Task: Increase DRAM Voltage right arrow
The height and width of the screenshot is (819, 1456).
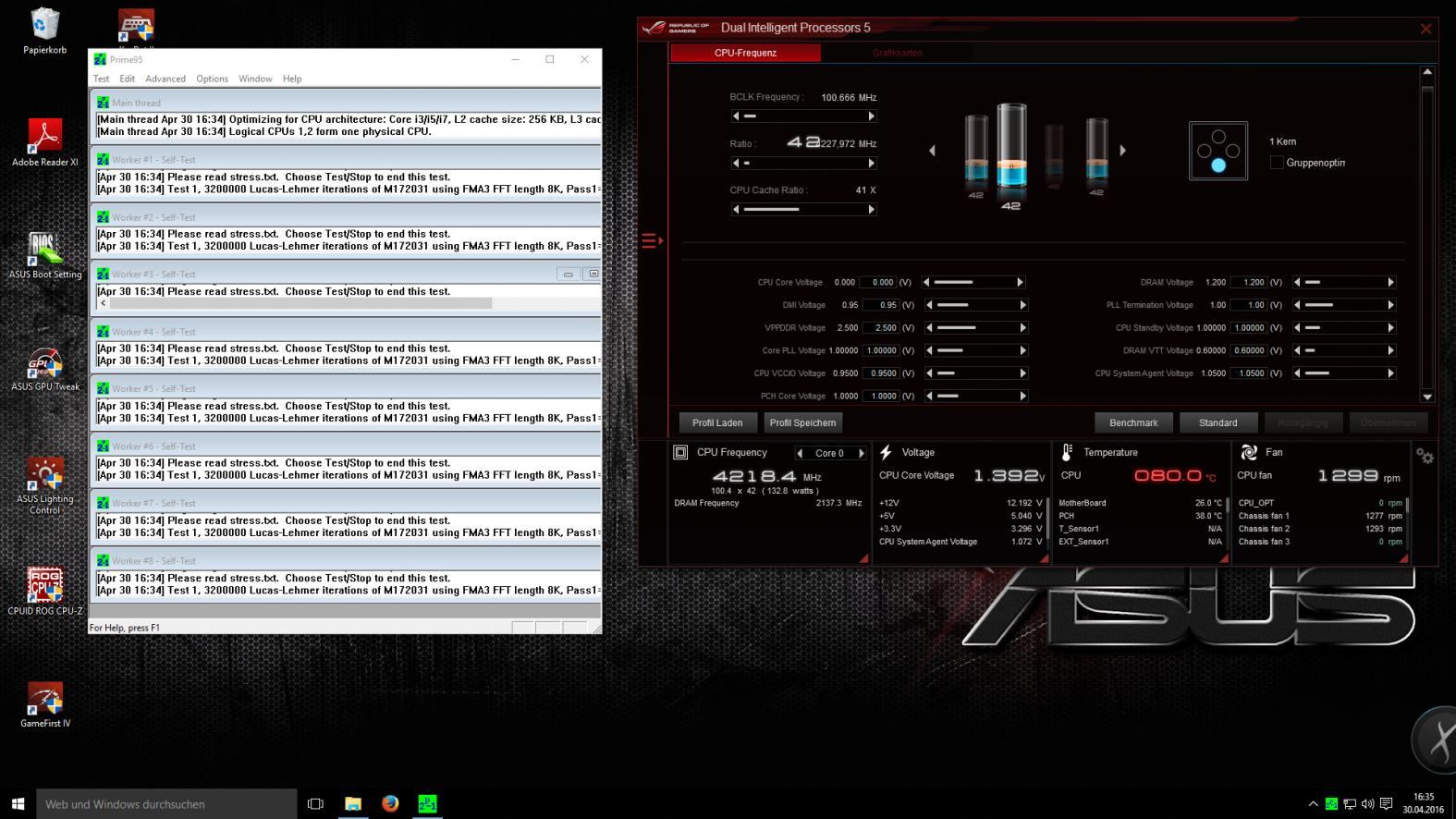Action: tap(1390, 282)
